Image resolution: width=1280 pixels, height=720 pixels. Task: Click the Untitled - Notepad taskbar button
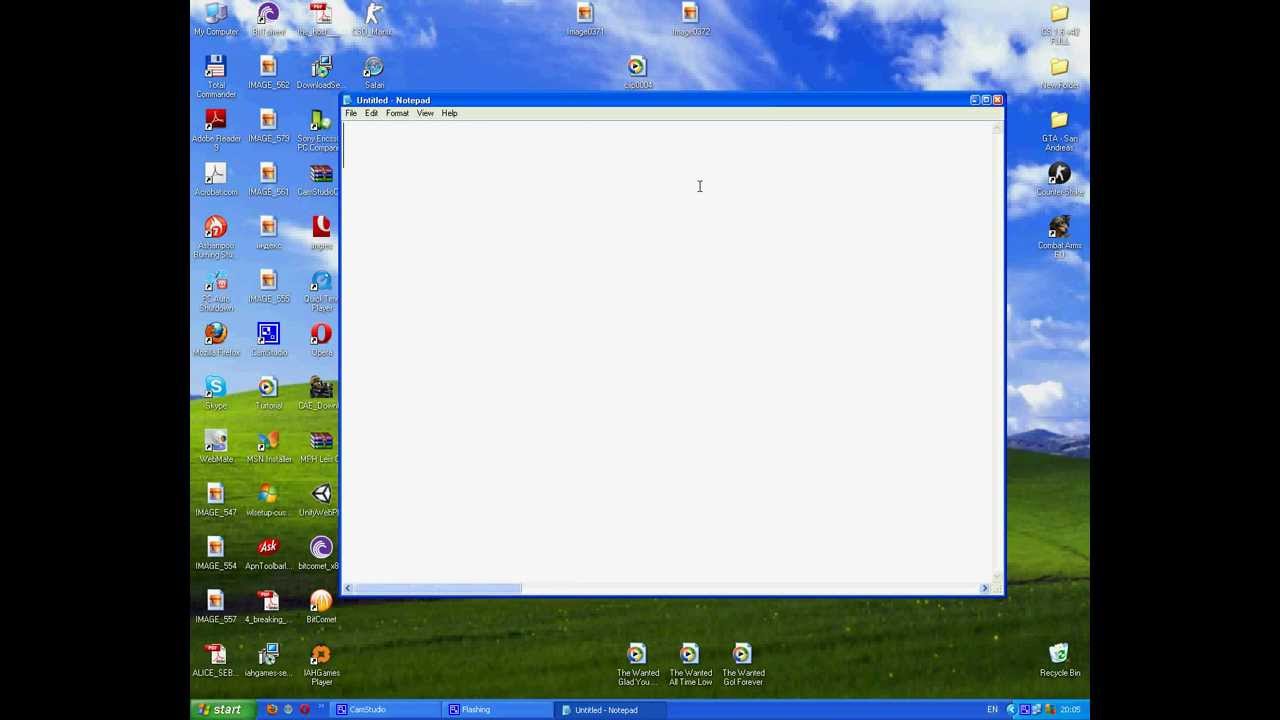coord(611,710)
